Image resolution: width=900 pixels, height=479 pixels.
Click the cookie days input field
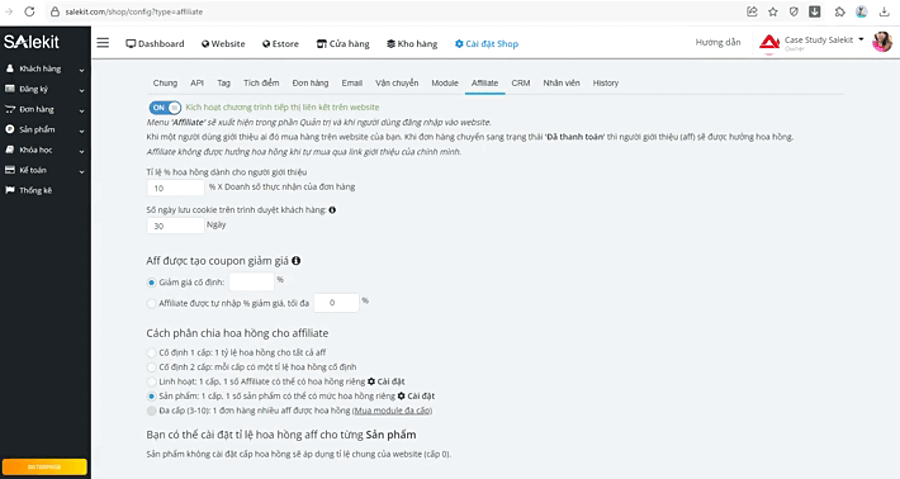pyautogui.click(x=175, y=225)
